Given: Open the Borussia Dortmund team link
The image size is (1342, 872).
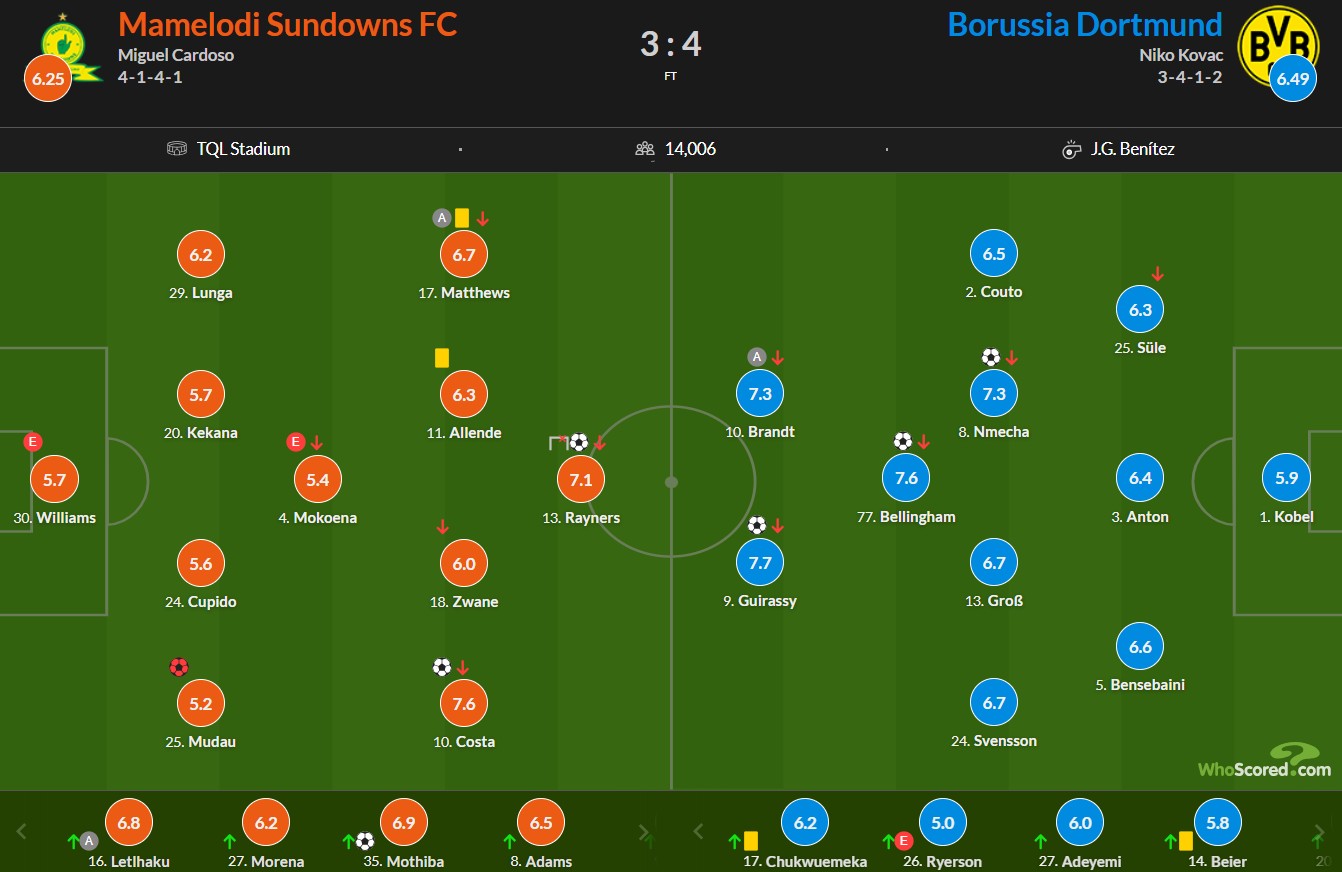Looking at the screenshot, I should click(x=1084, y=24).
